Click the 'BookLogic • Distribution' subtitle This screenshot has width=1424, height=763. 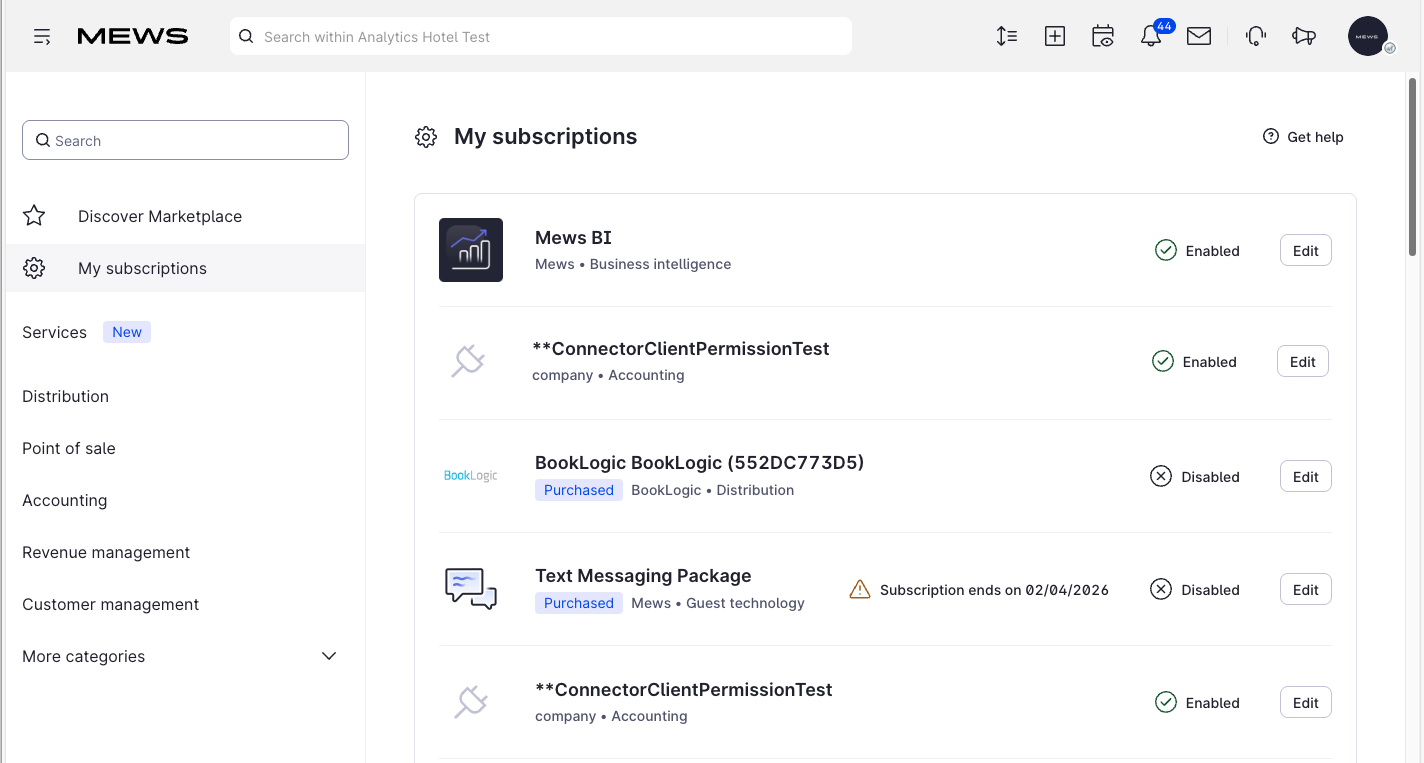point(712,490)
